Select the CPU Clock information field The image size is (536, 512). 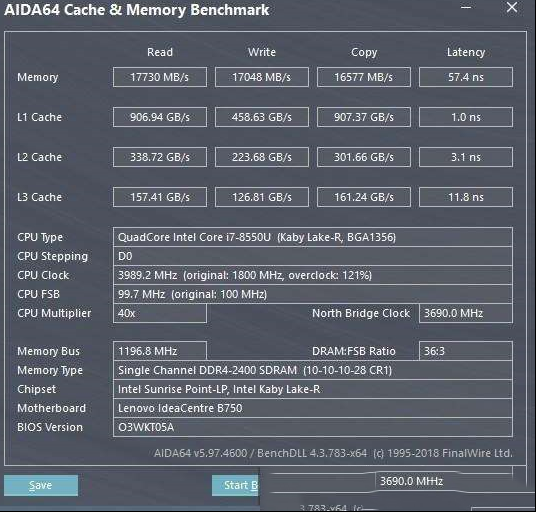click(x=313, y=275)
